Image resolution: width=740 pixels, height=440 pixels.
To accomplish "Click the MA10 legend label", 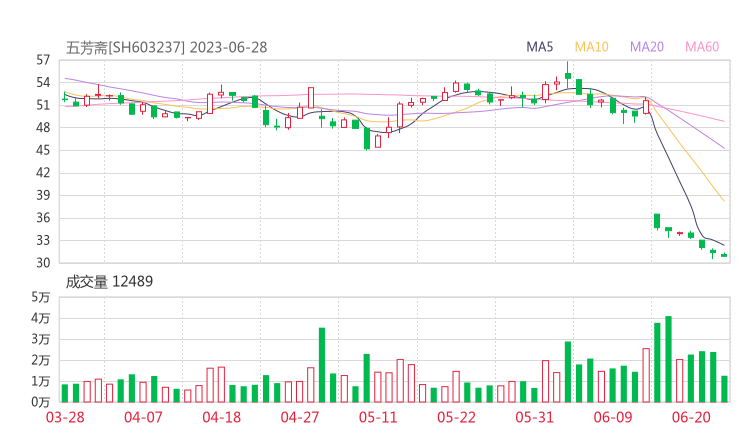I will [x=591, y=47].
